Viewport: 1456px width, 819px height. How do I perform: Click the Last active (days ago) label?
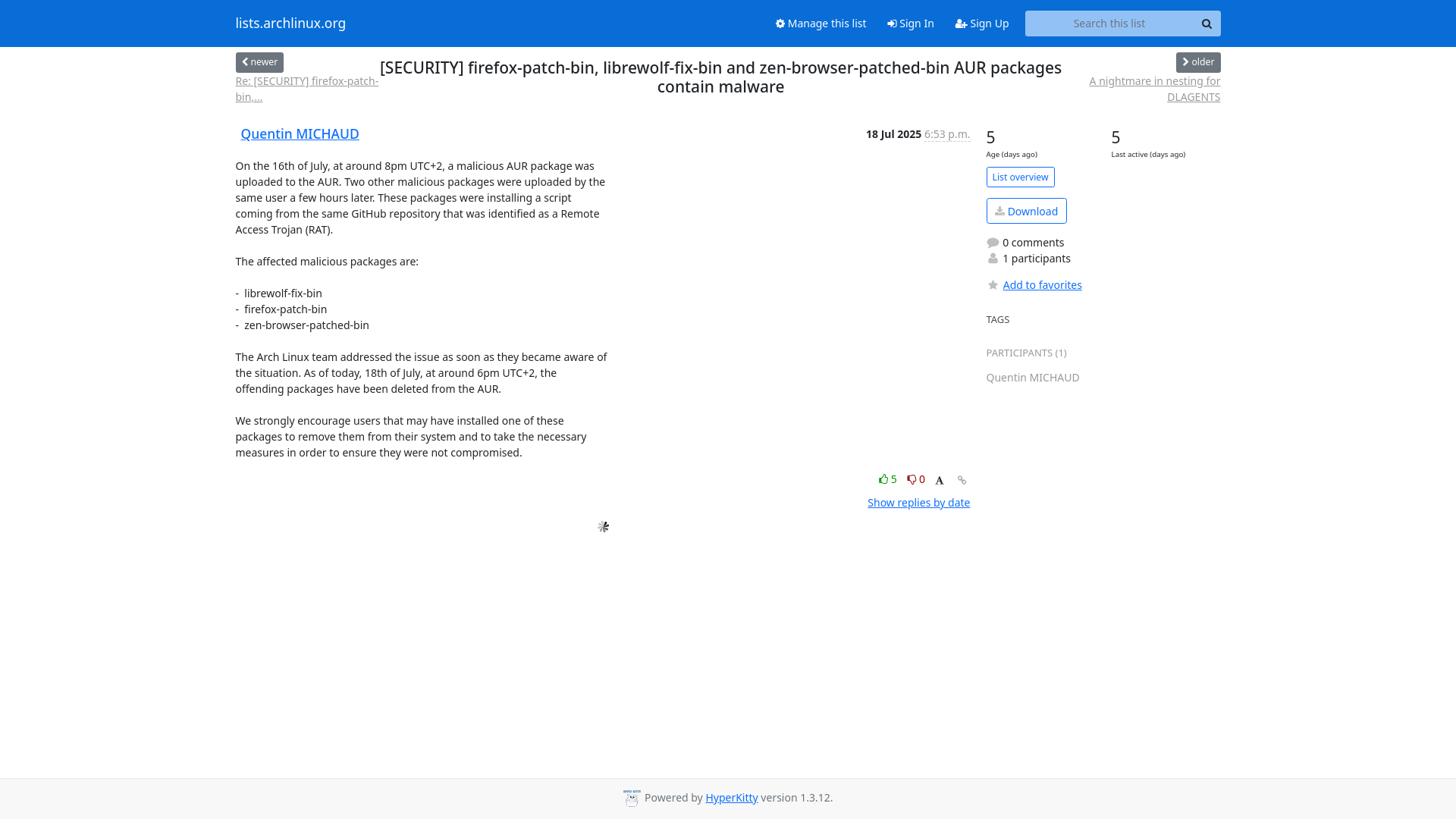pyautogui.click(x=1148, y=155)
